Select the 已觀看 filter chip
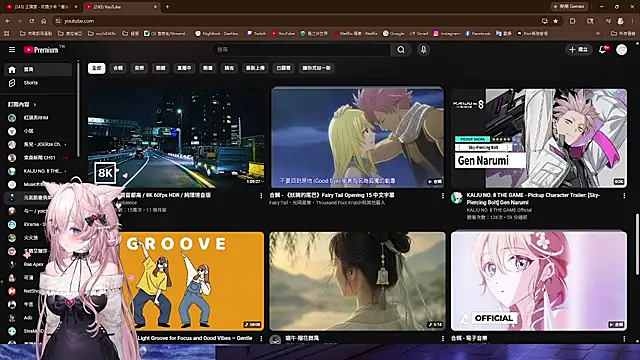Screen dimensions: 640x360 pyautogui.click(x=283, y=68)
